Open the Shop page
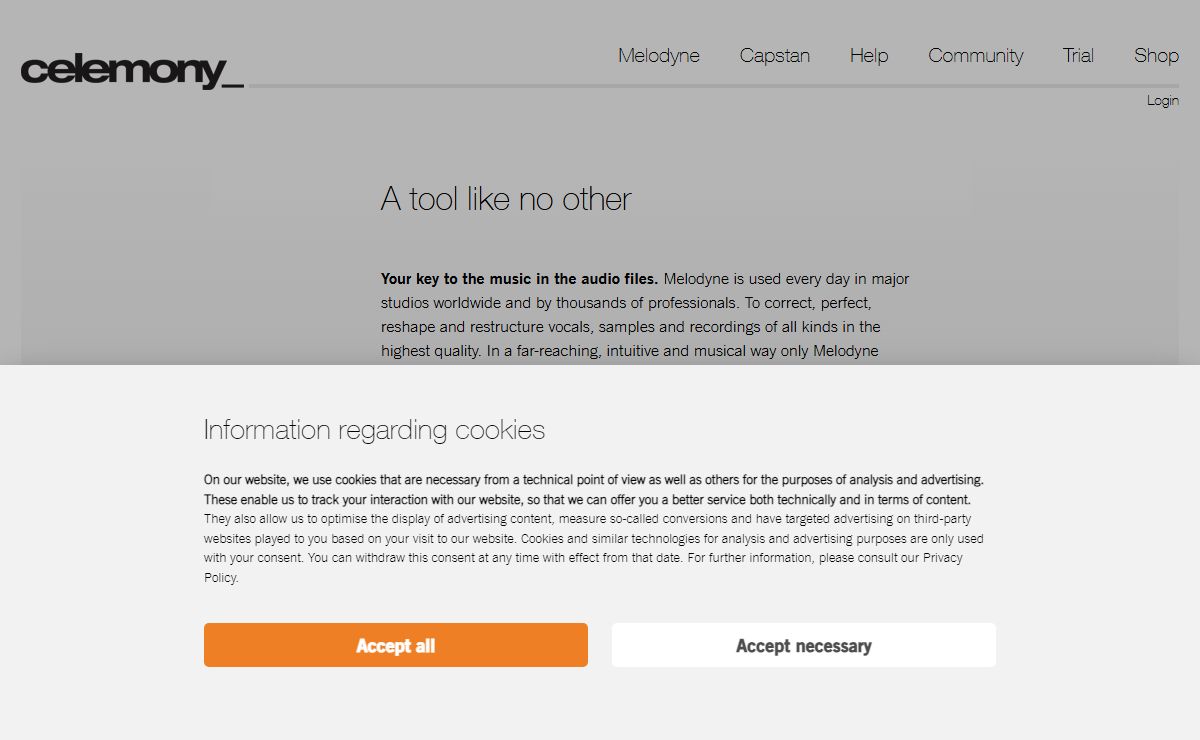Screen dimensions: 1200x740 tap(1156, 56)
